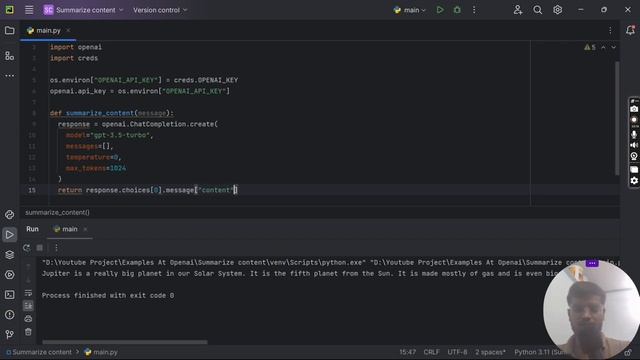The height and width of the screenshot is (360, 640).
Task: Open the Git version control tool window
Action: (9, 334)
